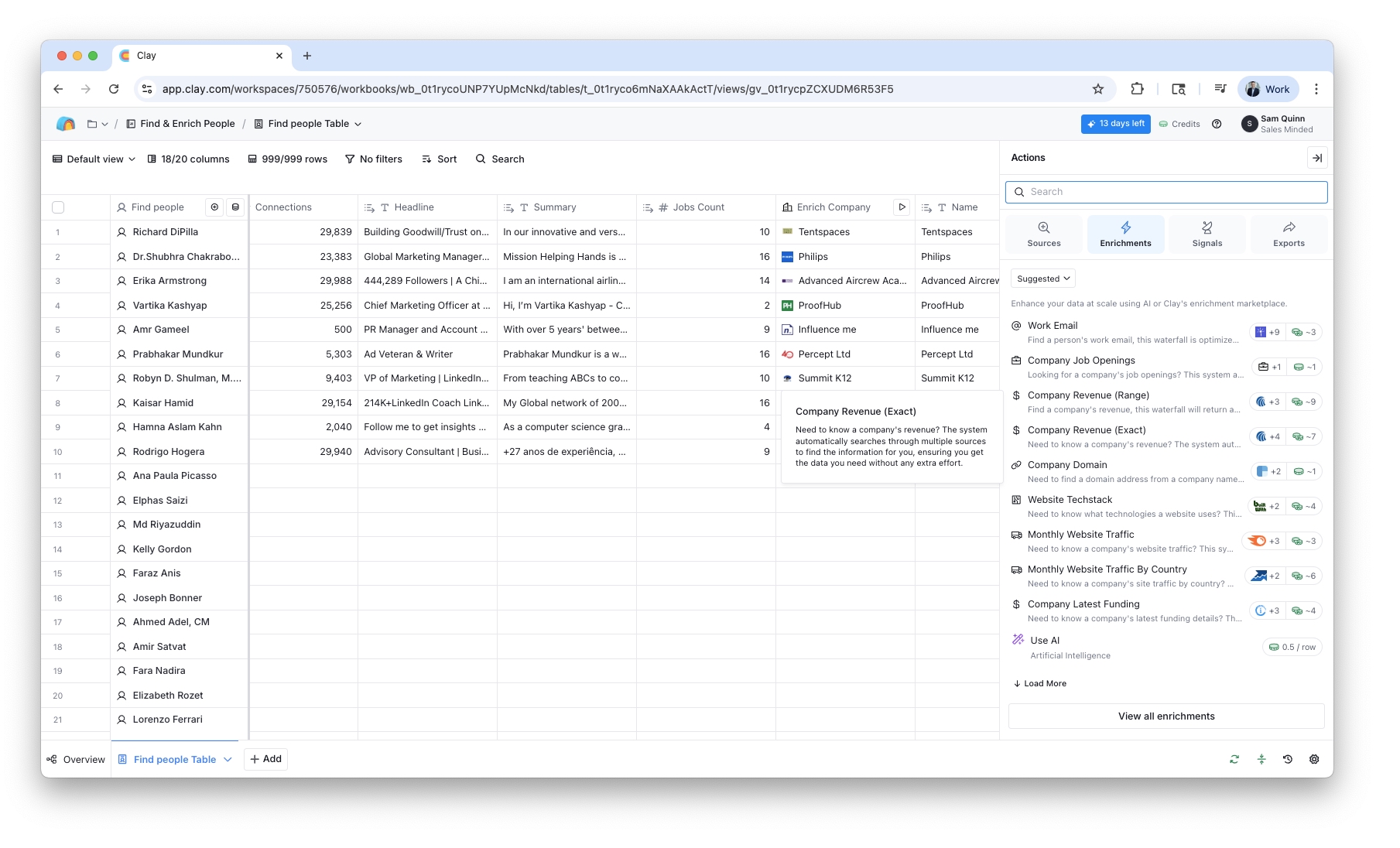
Task: Switch to the Signals tab
Action: coord(1207,234)
